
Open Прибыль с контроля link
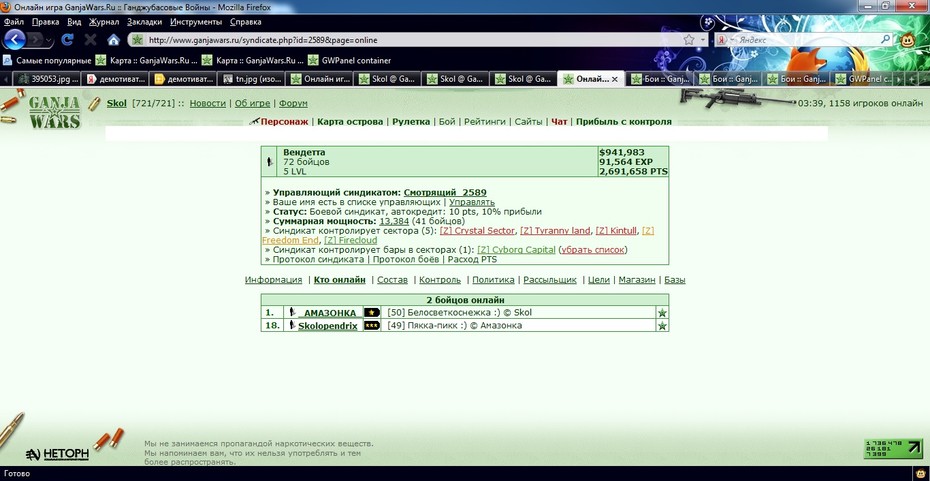tap(624, 122)
